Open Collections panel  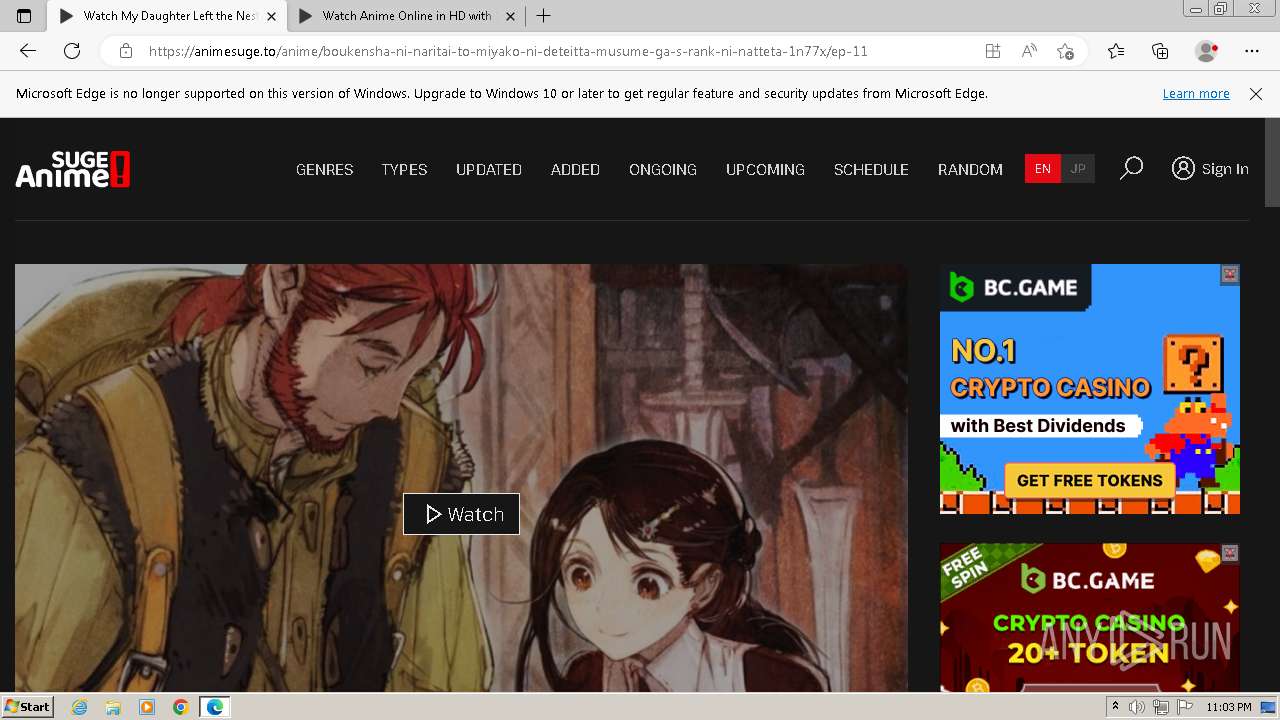[x=1160, y=51]
